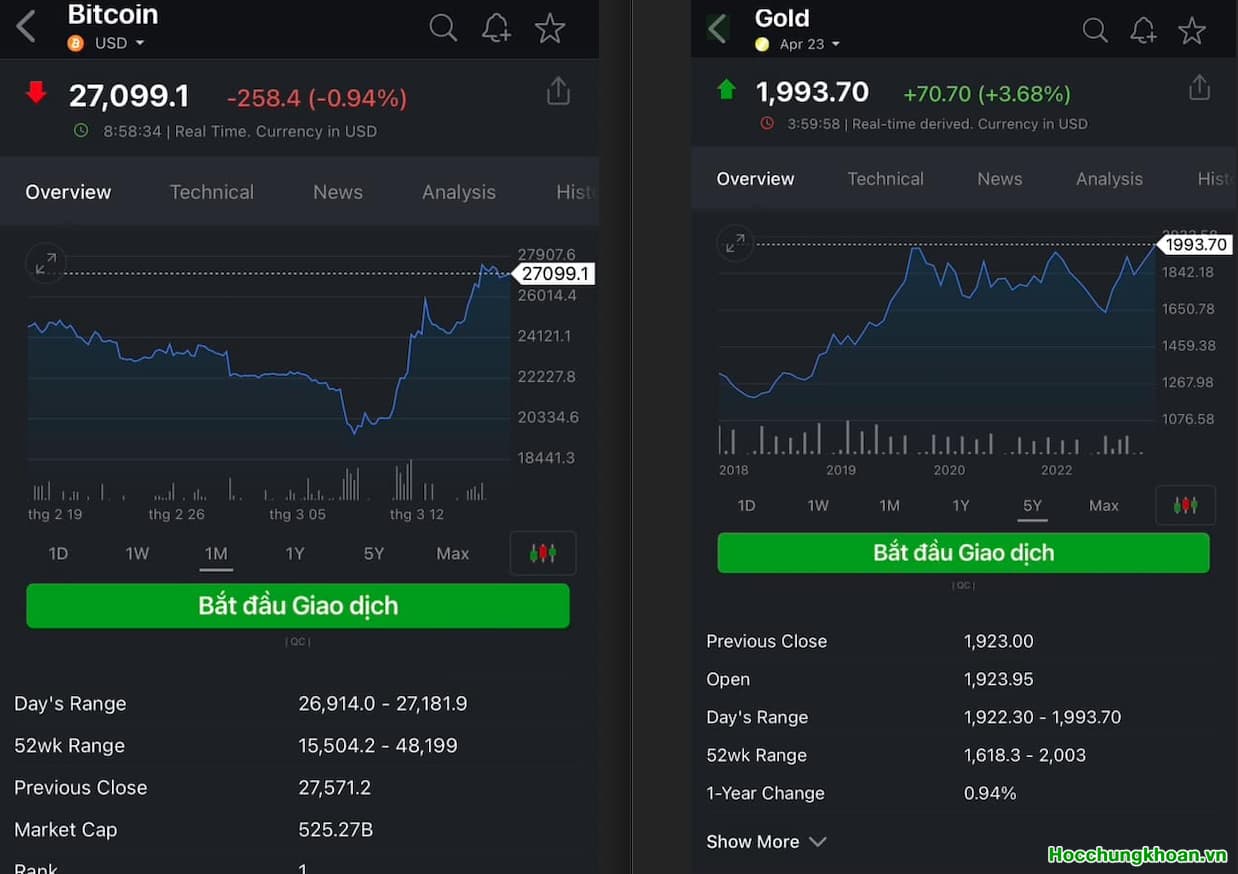The image size is (1238, 874).
Task: Open search on the Bitcoin screen
Action: (x=443, y=28)
